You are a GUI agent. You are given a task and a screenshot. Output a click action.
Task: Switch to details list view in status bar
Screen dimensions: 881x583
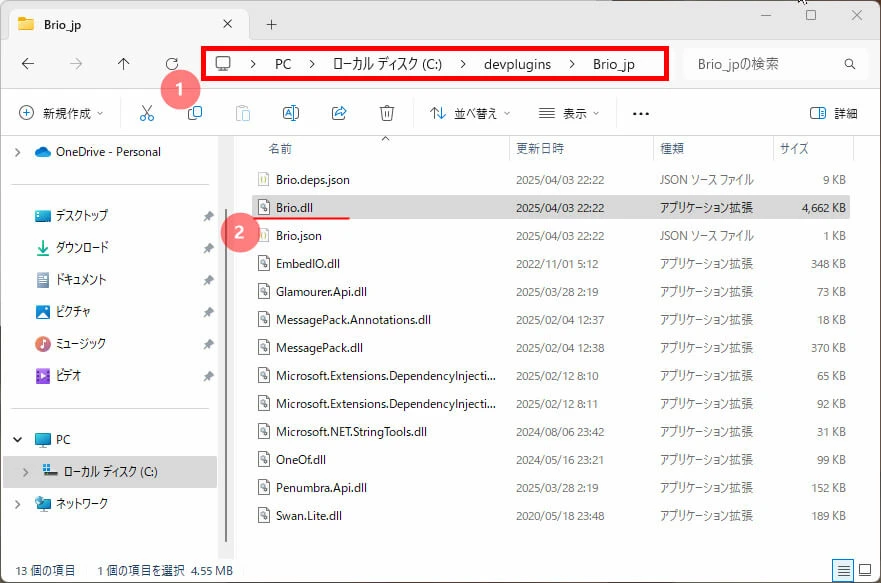[x=843, y=571]
